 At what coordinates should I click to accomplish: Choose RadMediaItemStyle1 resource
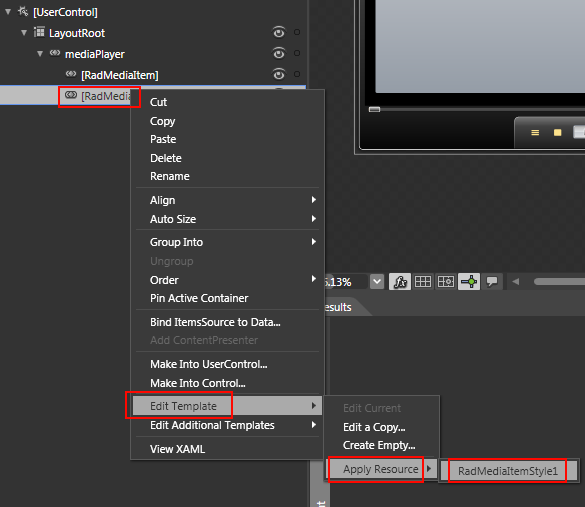(507, 471)
